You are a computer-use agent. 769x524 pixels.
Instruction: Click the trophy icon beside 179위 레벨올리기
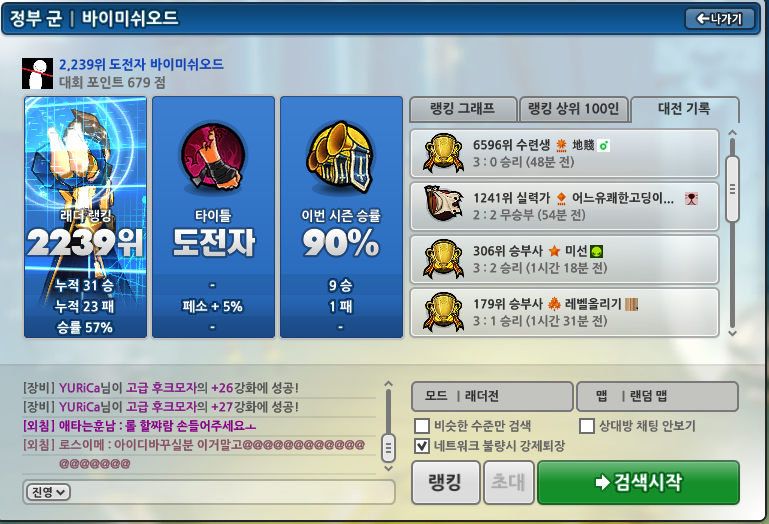(x=443, y=312)
